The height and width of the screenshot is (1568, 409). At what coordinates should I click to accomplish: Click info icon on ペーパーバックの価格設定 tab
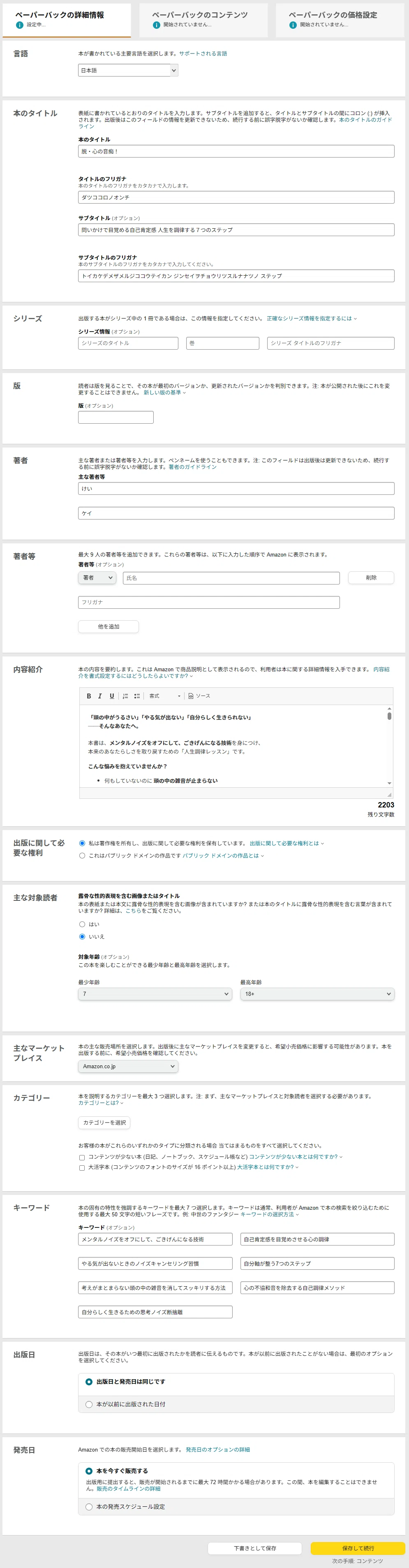[293, 25]
